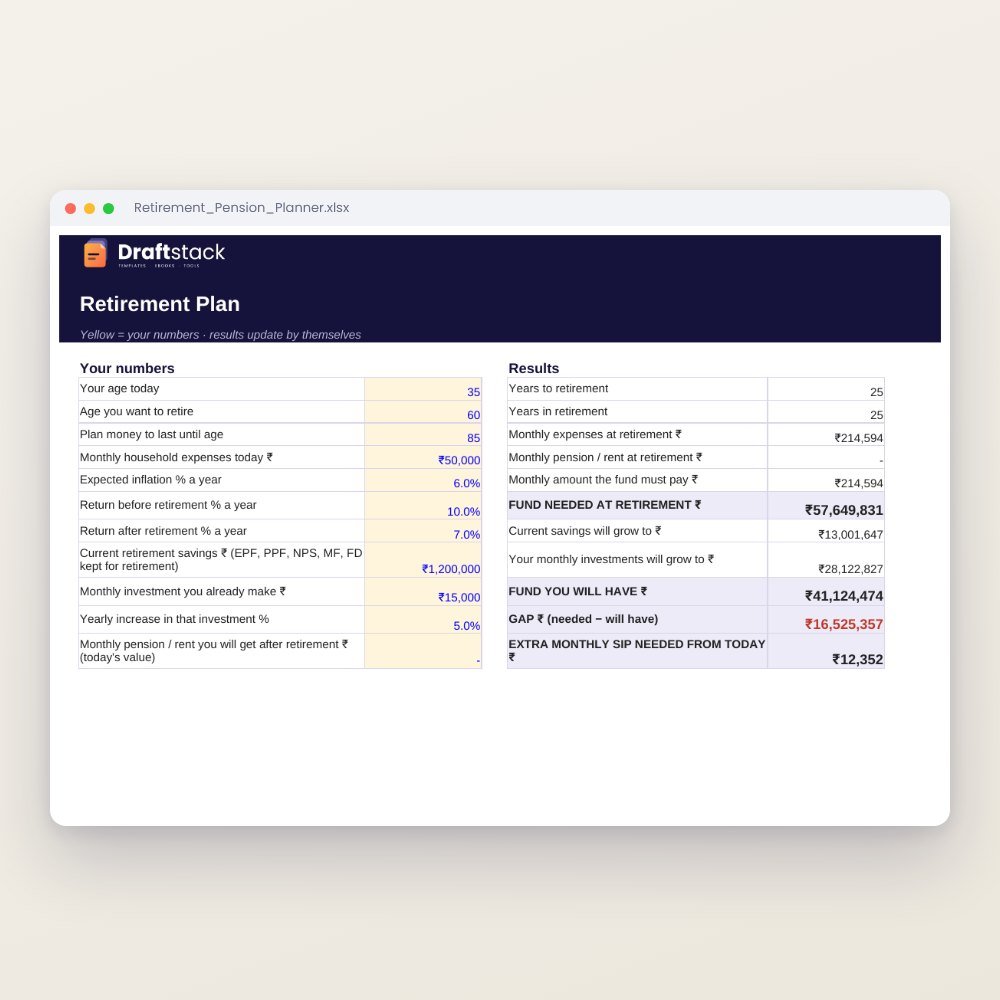Click the 'Years in retirement' label
The height and width of the screenshot is (1000, 1000).
pos(558,411)
